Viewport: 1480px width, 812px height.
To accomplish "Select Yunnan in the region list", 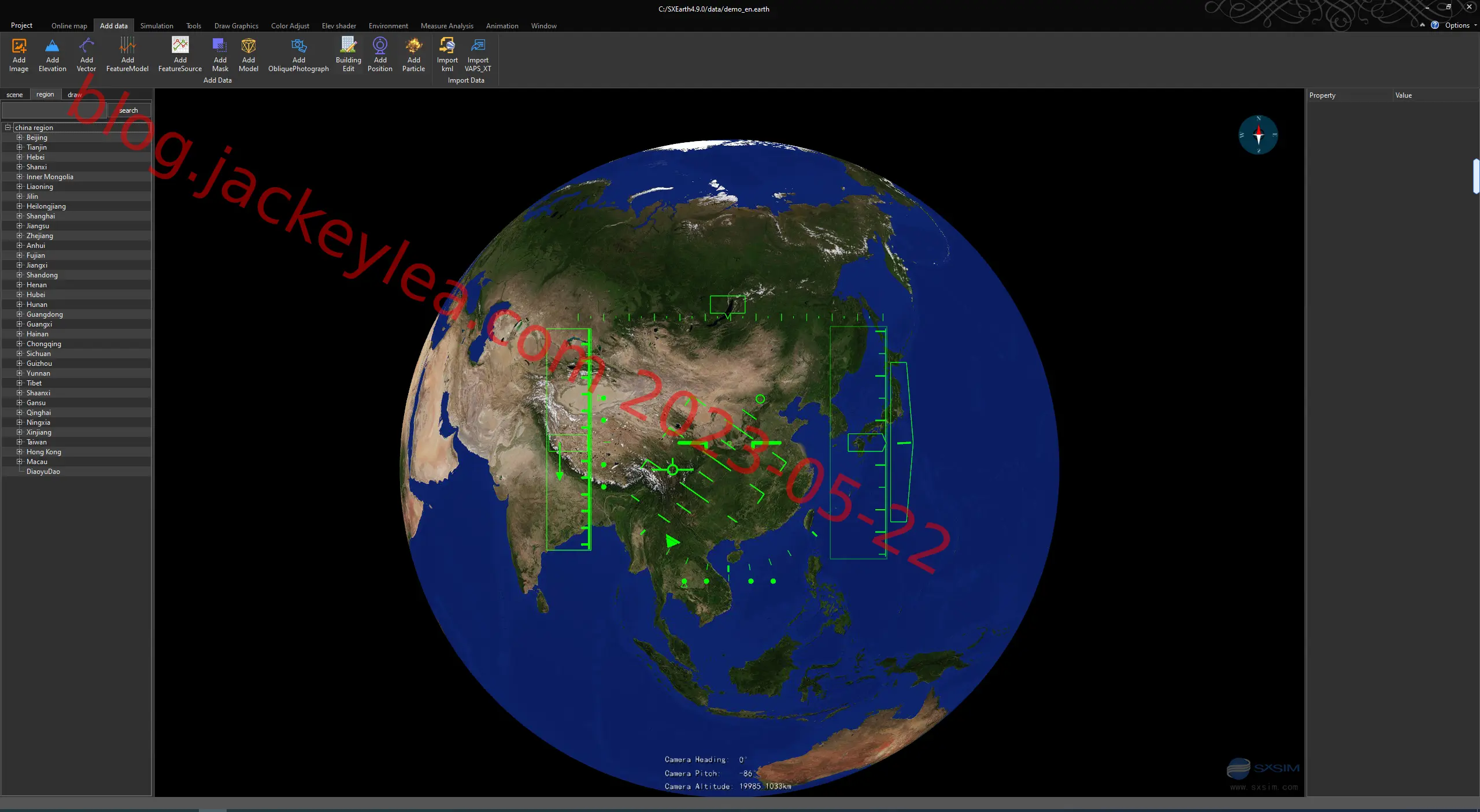I will 38,373.
